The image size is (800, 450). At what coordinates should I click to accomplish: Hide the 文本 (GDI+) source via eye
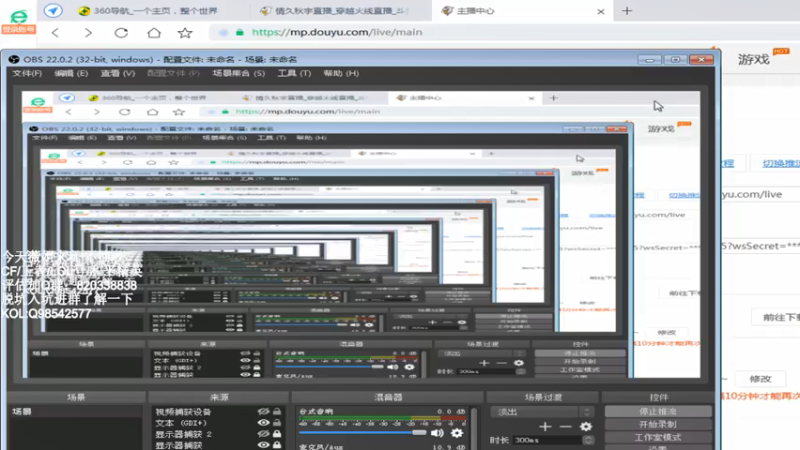click(x=263, y=422)
